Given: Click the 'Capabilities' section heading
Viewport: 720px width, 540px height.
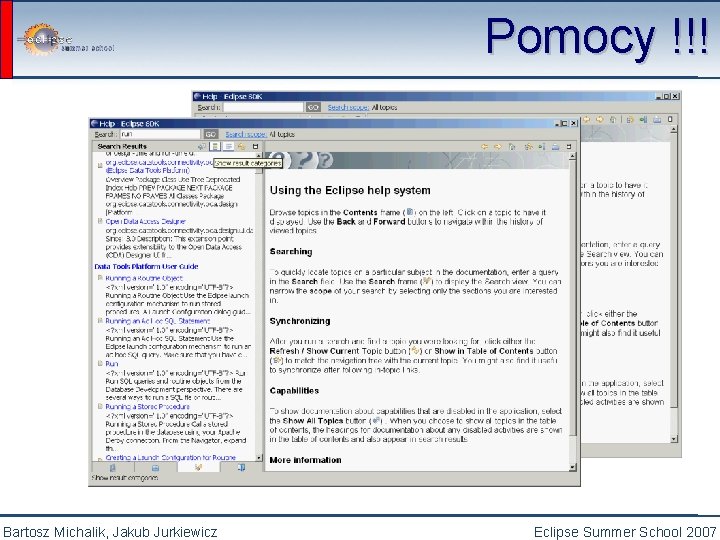Looking at the screenshot, I should coord(294,391).
